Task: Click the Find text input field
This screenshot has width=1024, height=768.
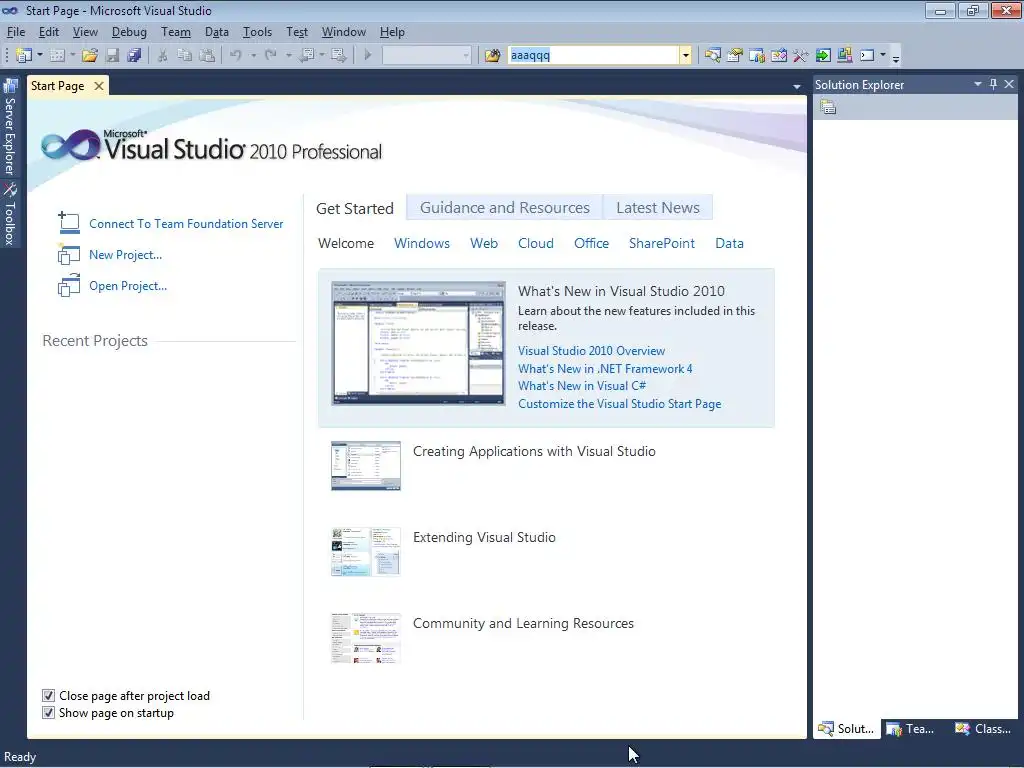Action: [x=594, y=56]
